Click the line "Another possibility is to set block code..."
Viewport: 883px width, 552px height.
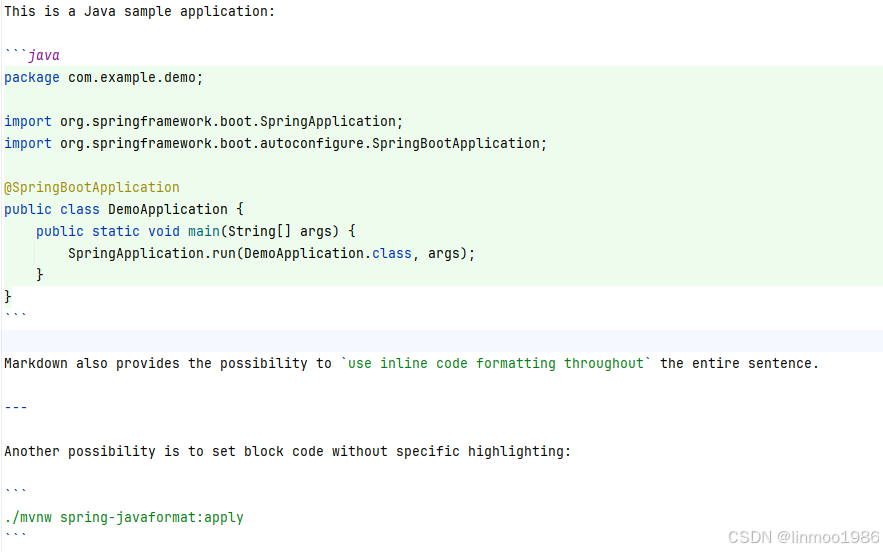coord(288,451)
